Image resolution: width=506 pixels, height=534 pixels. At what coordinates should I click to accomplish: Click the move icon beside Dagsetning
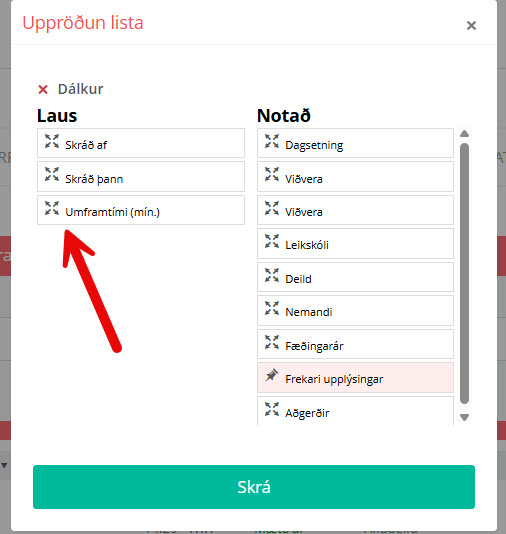pos(272,141)
